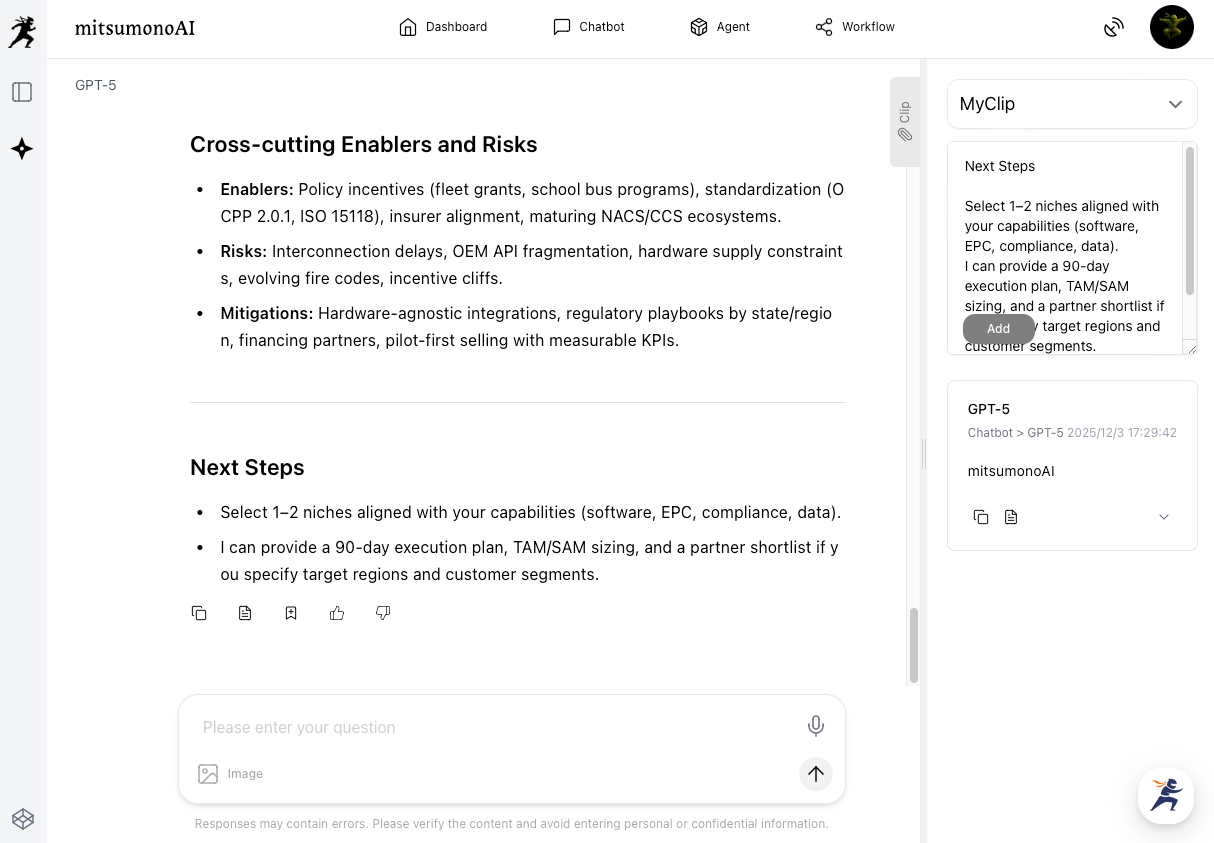This screenshot has width=1214, height=843.
Task: Click the chat vertical scrollbar
Action: [913, 645]
